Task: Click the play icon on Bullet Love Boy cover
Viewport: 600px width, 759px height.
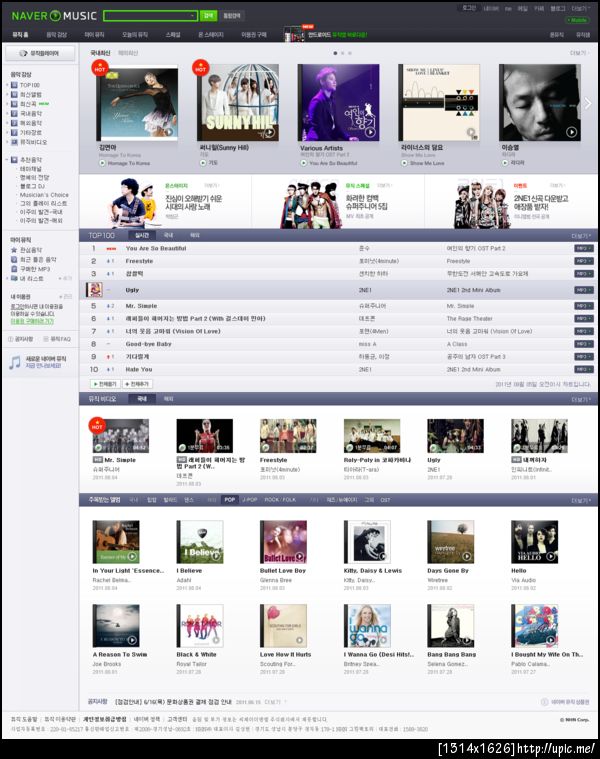Action: [x=300, y=557]
